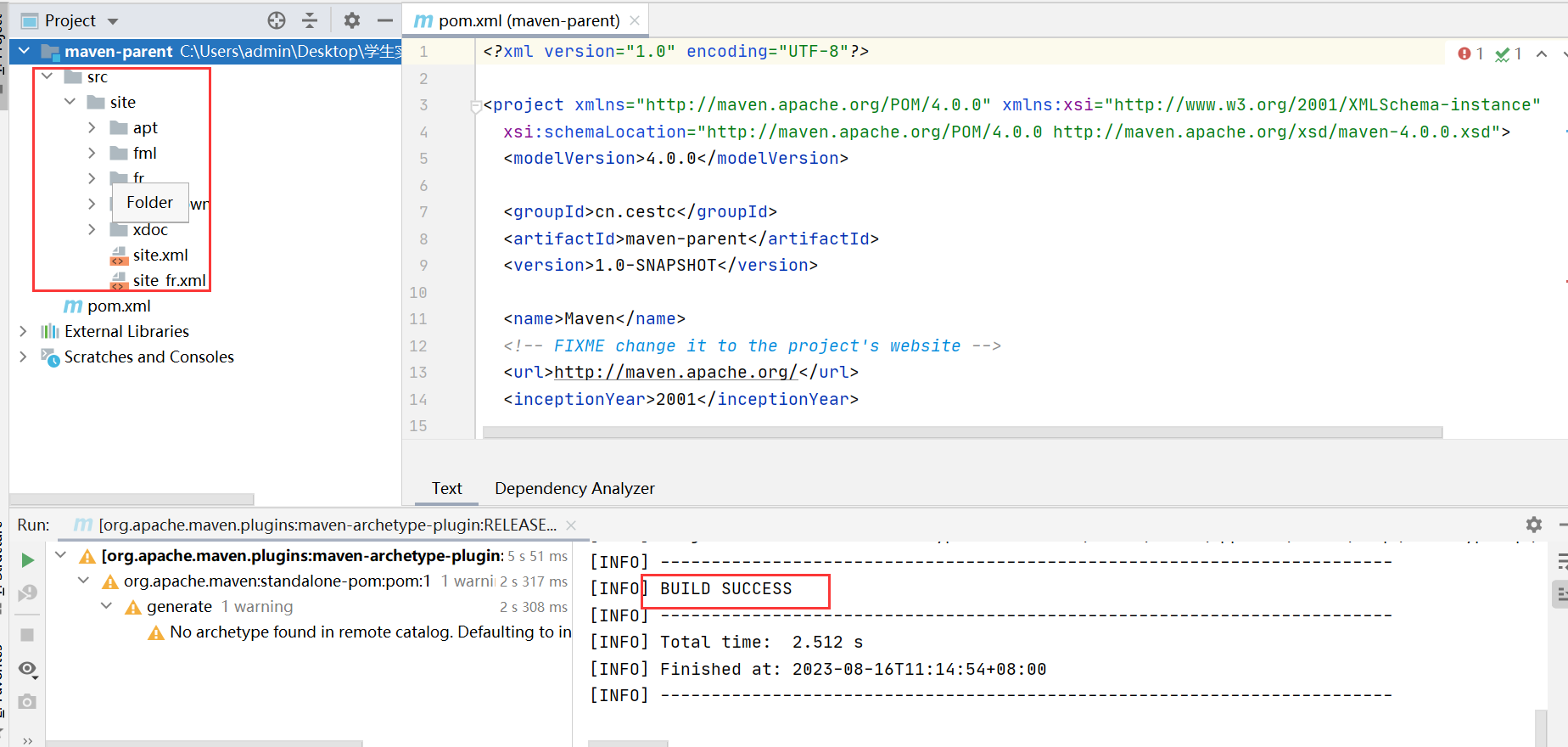The width and height of the screenshot is (1568, 747).
Task: Click the typo check indicator in editor
Action: pos(1508,54)
